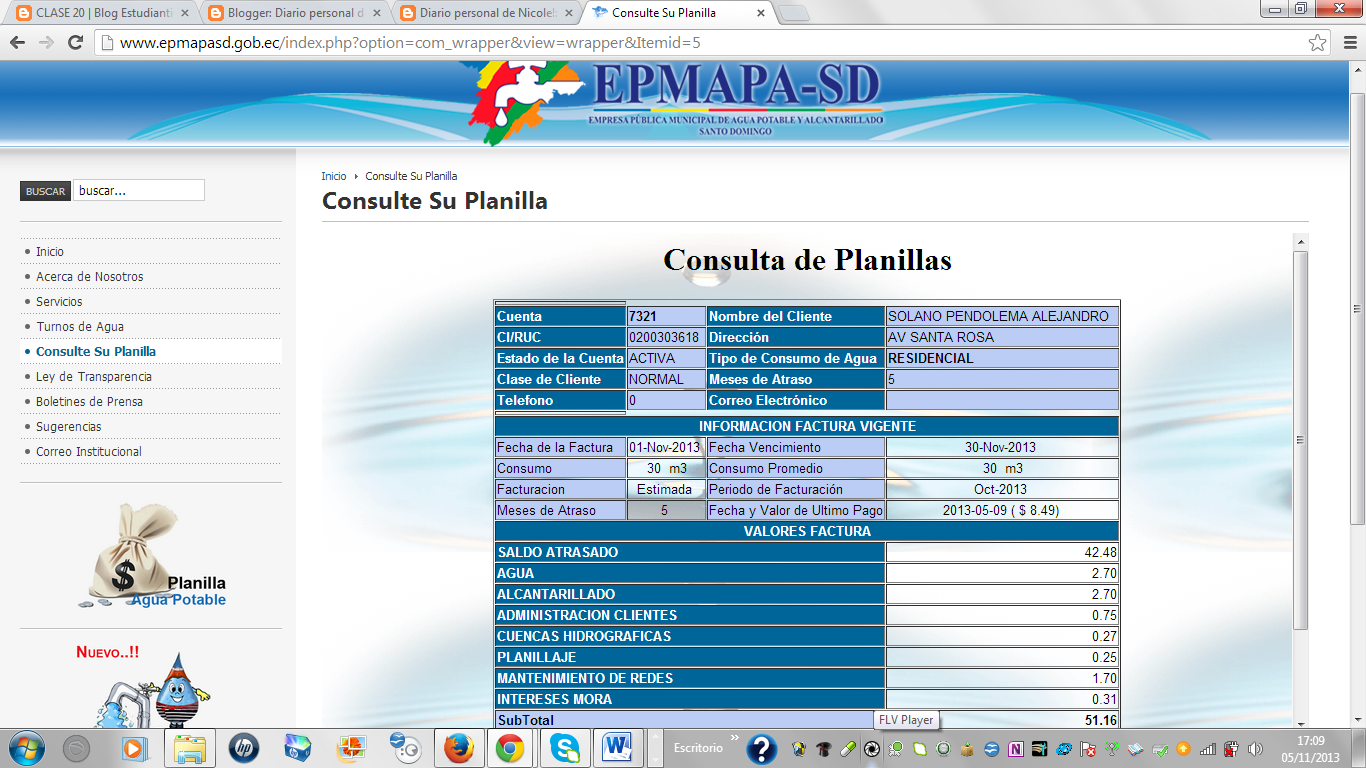The width and height of the screenshot is (1366, 768).
Task: Switch to Firefox in the taskbar
Action: pyautogui.click(x=457, y=748)
